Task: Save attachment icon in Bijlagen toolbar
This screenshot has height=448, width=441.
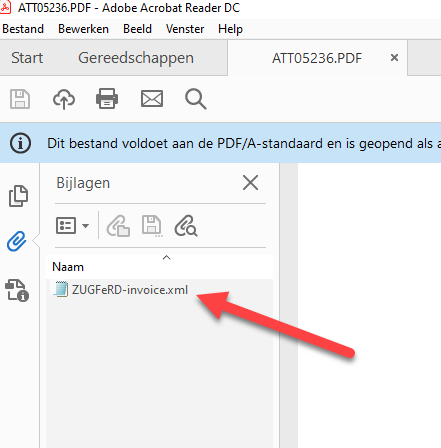Action: (152, 226)
